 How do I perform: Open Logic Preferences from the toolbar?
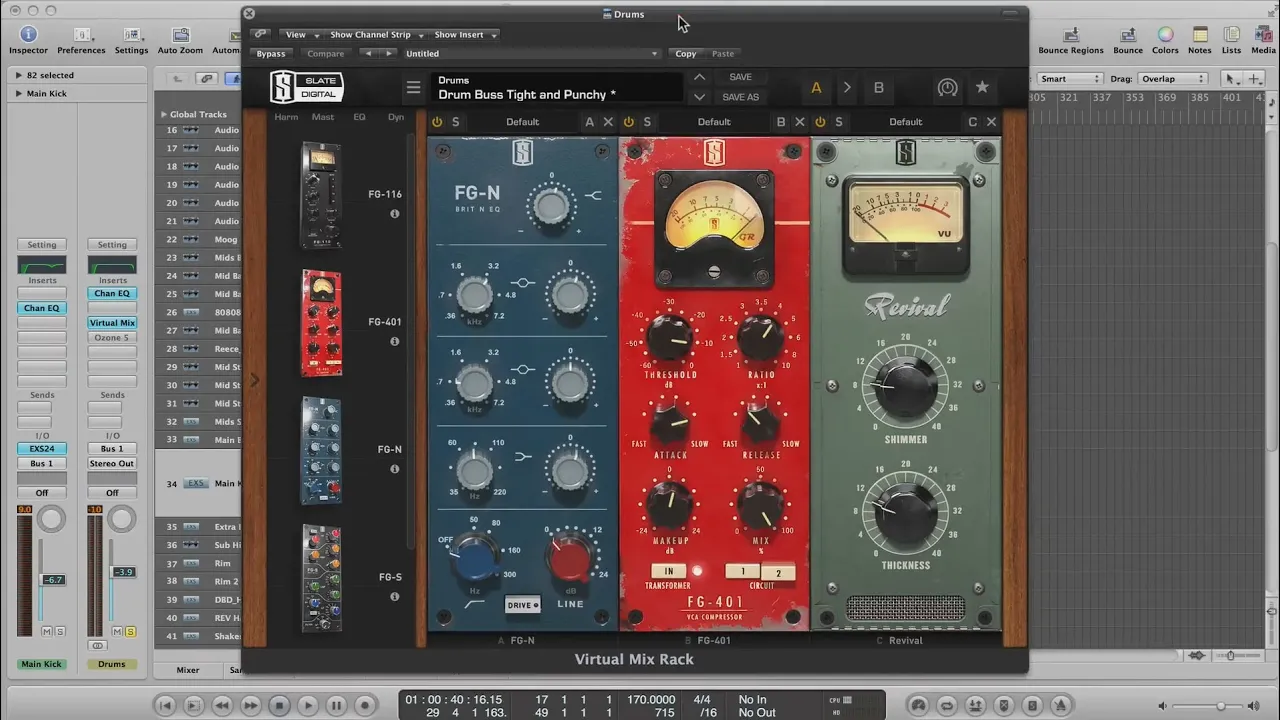pos(81,40)
